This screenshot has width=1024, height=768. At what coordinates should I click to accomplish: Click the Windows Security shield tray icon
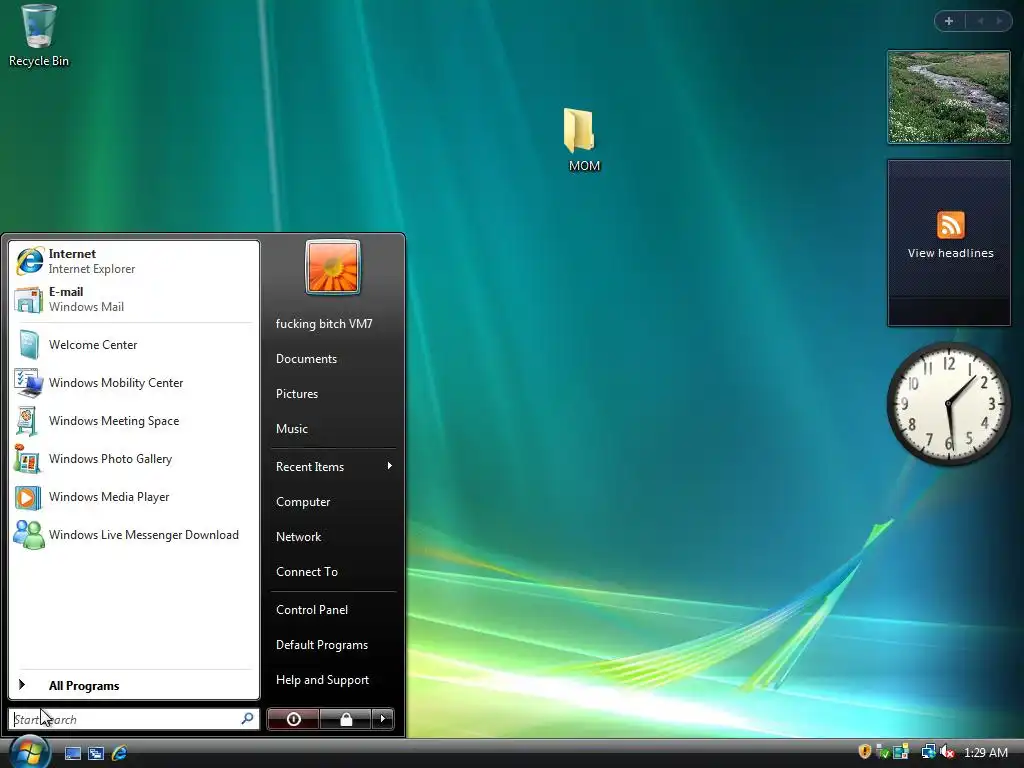[x=865, y=752]
